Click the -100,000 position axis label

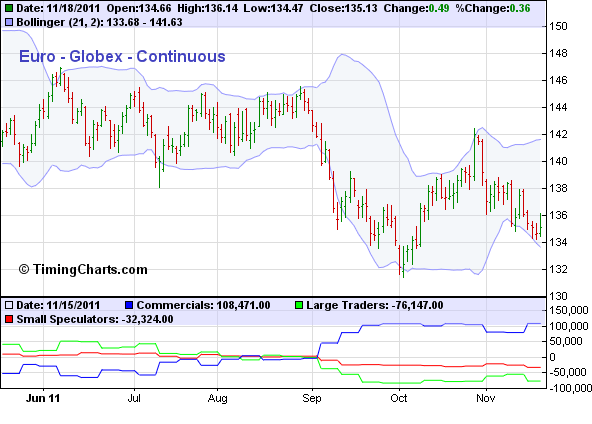pyautogui.click(x=570, y=388)
